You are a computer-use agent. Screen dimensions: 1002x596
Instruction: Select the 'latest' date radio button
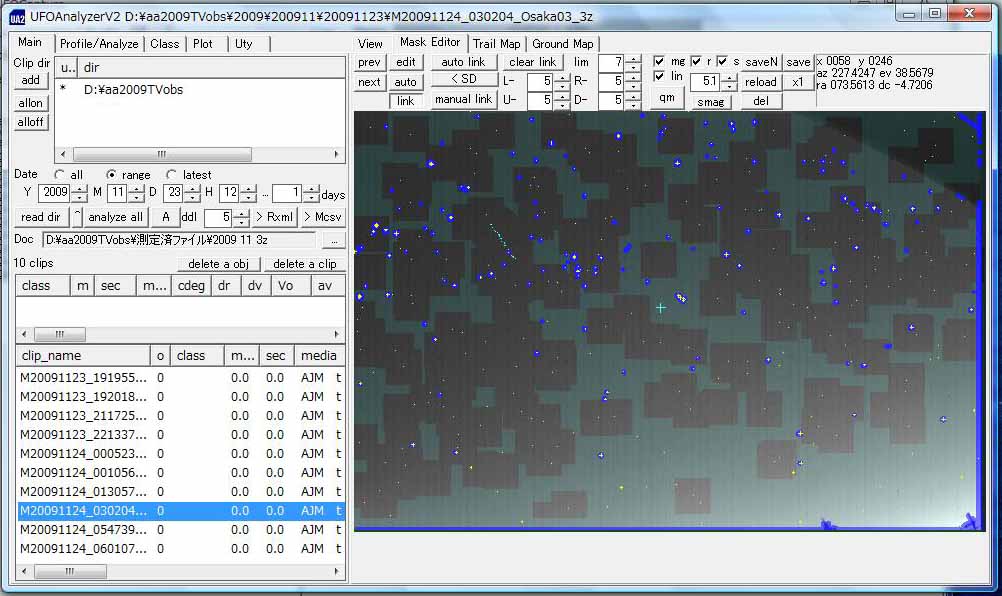pos(172,175)
